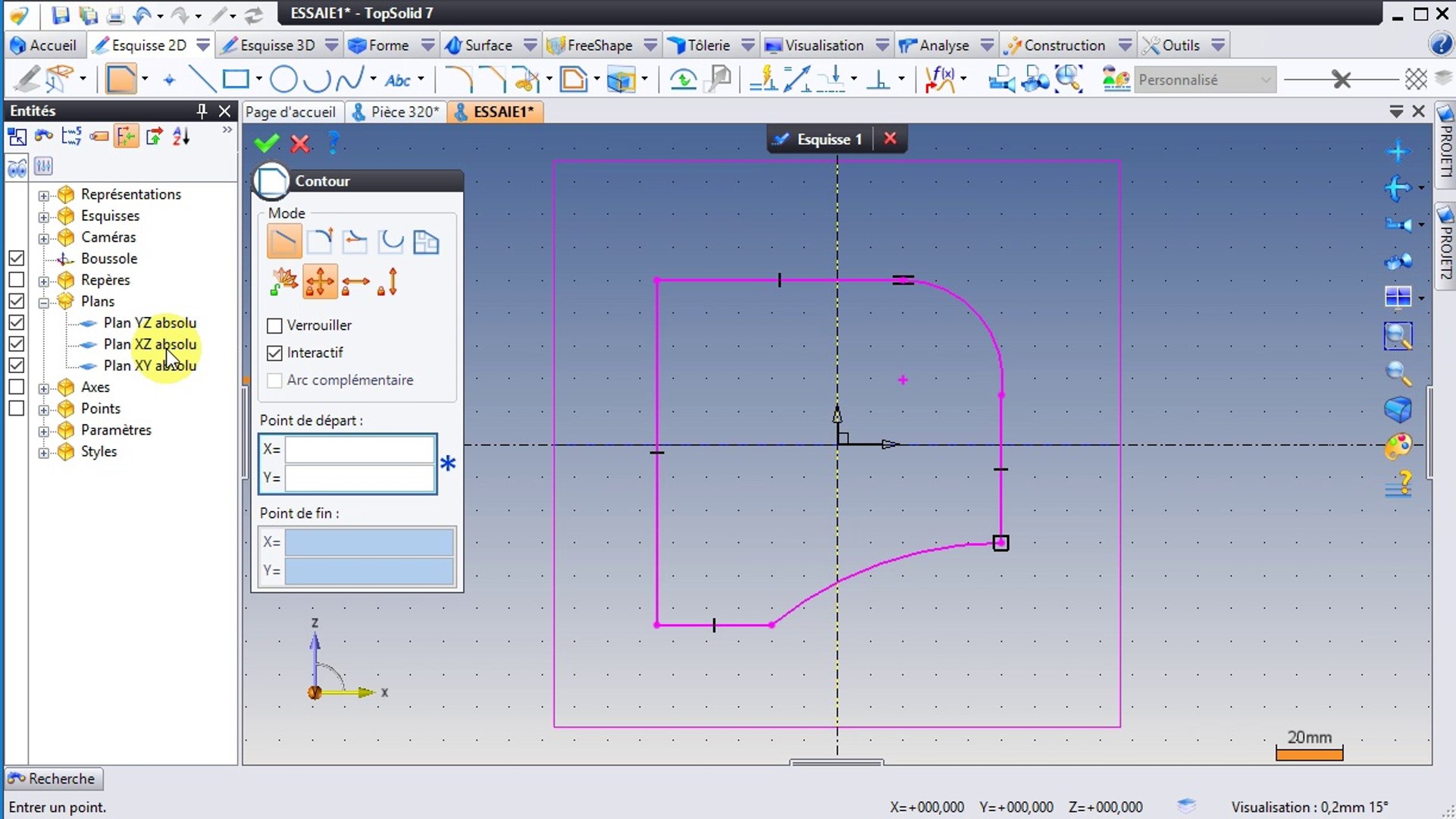Select the circle sketch tool
The width and height of the screenshot is (1456, 819).
point(283,79)
